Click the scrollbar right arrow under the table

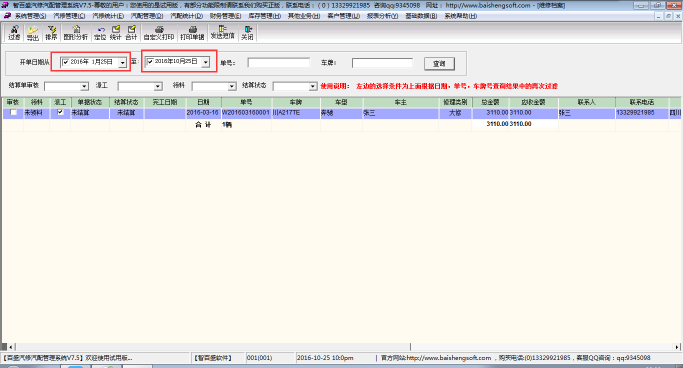(x=677, y=347)
